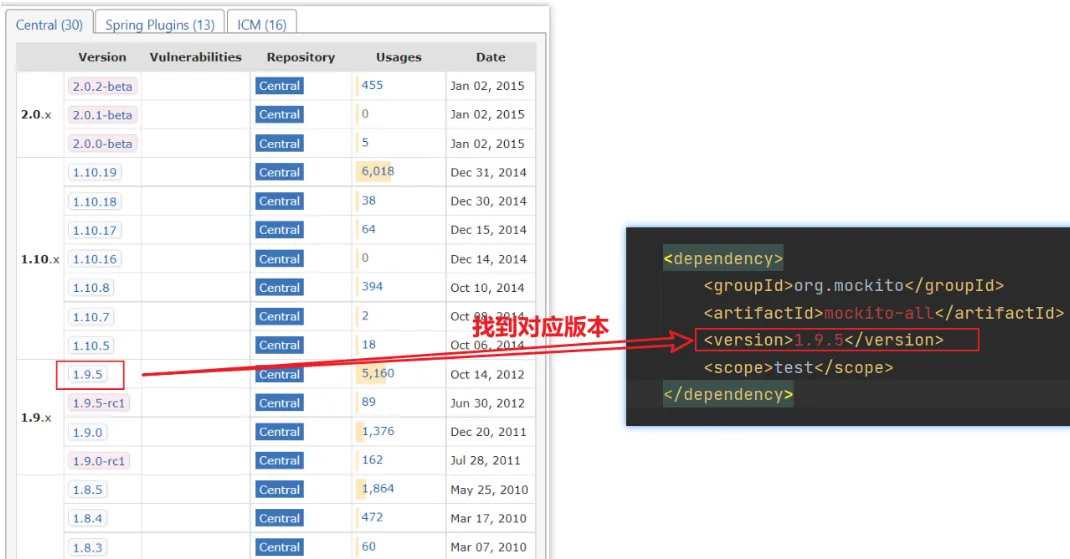Open version 2.0.1-beta link
1070x559 pixels.
(x=102, y=115)
